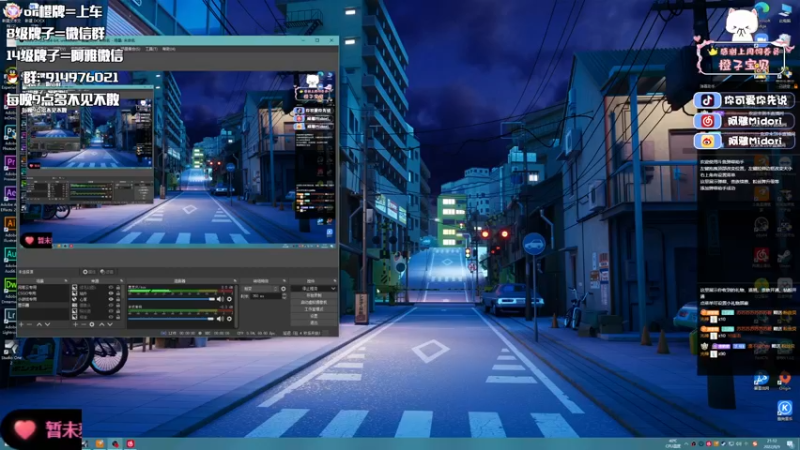
Task: Click the Start Recording button
Action: (x=314, y=295)
